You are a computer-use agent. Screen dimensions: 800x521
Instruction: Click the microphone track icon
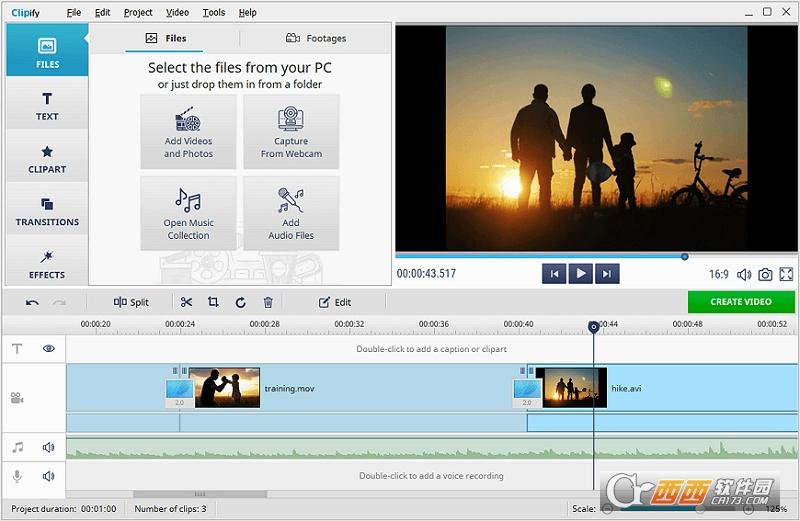click(17, 476)
